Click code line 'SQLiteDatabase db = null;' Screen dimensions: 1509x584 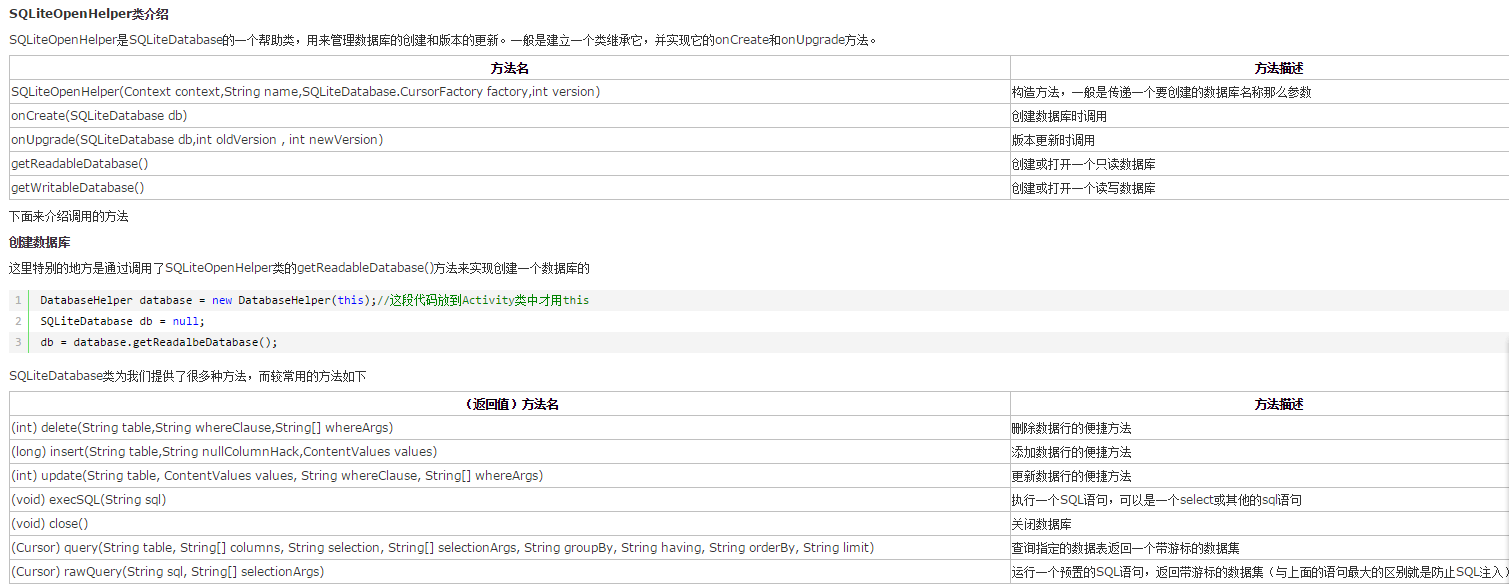[122, 321]
